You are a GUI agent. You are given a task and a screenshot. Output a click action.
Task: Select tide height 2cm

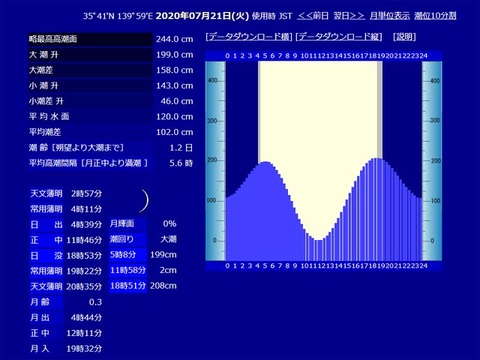coord(168,270)
